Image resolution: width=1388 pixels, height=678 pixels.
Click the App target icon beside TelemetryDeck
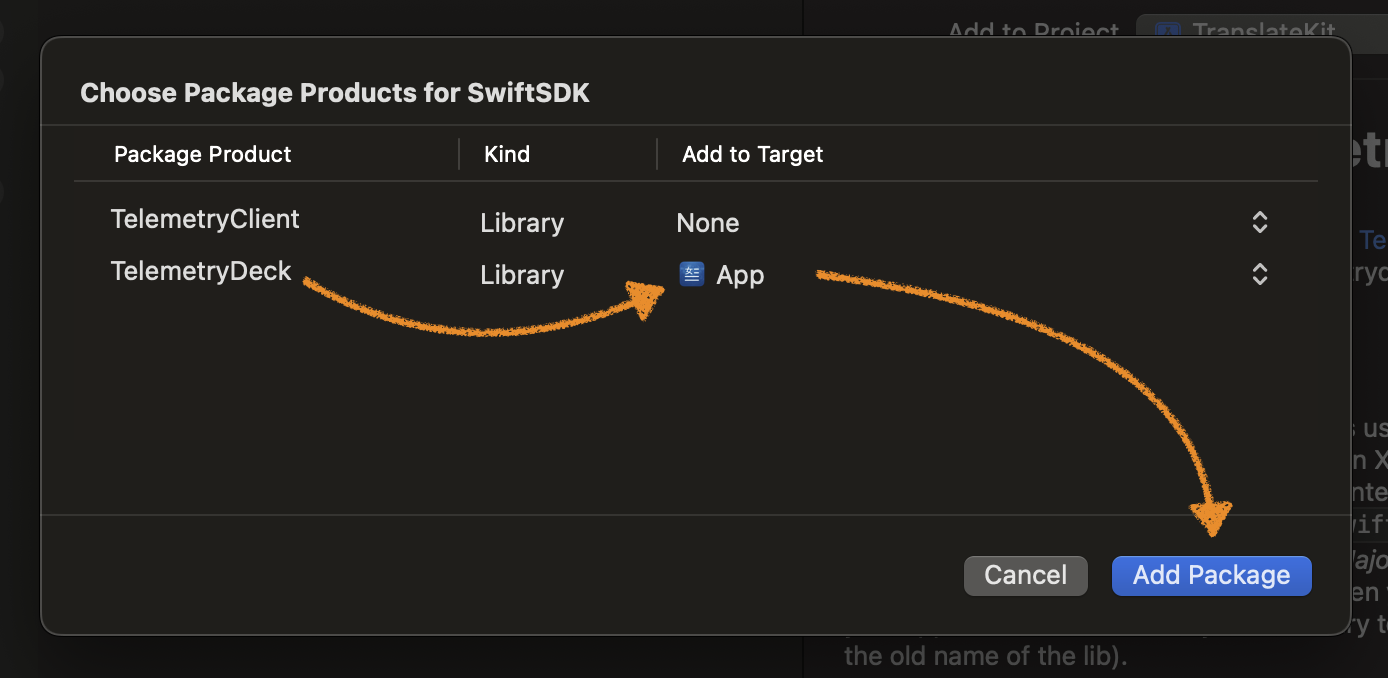pyautogui.click(x=691, y=273)
